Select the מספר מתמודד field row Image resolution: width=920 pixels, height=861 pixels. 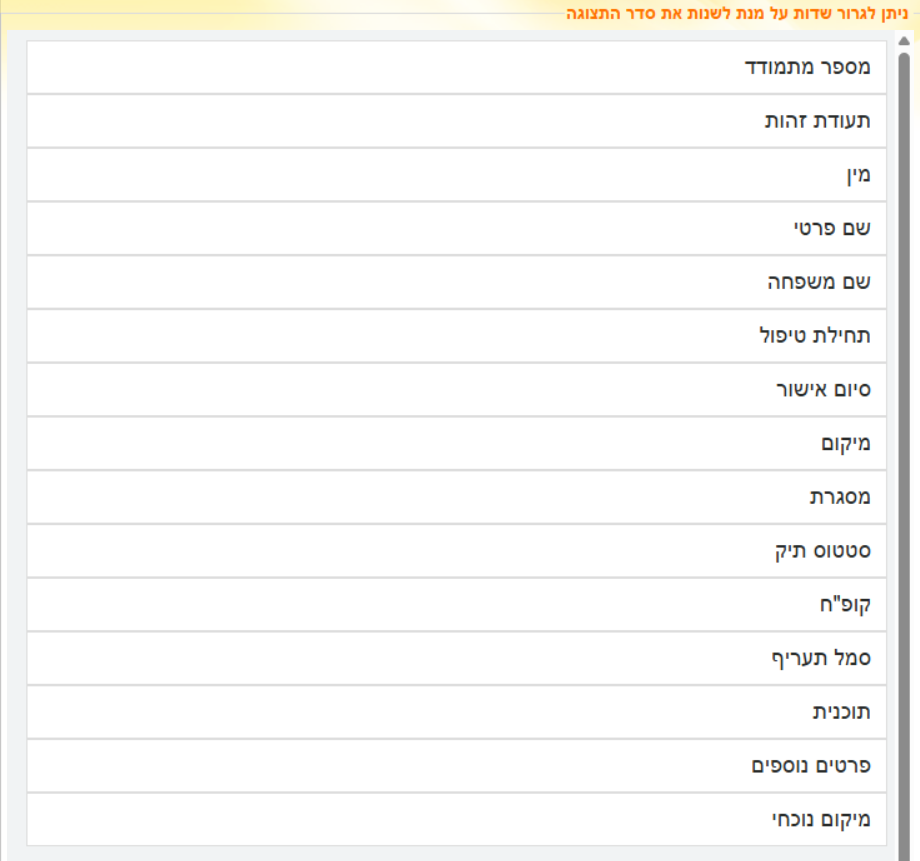click(x=456, y=68)
